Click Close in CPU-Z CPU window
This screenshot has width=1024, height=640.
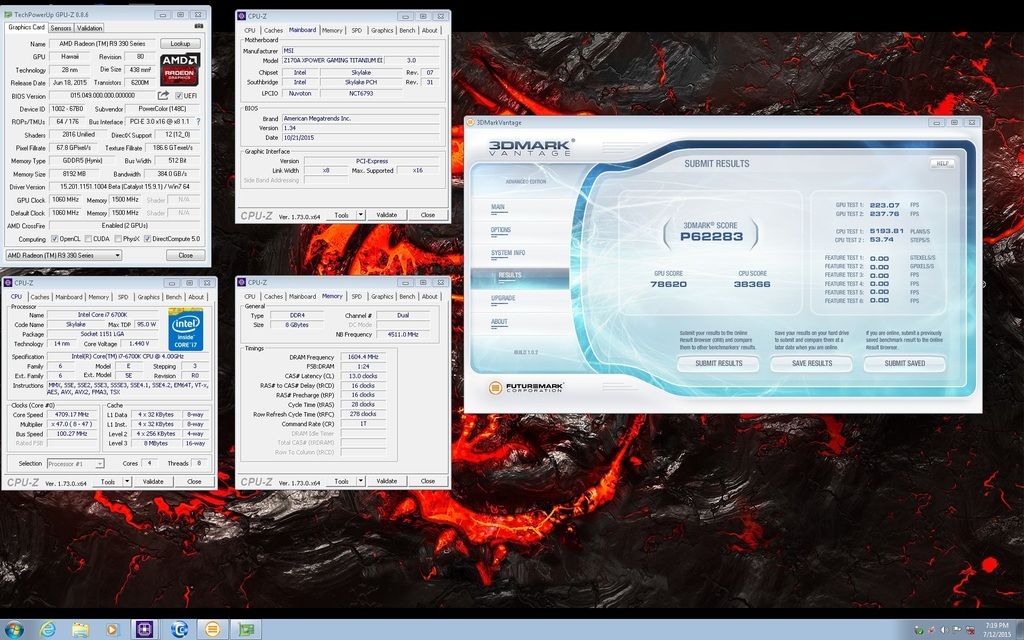194,482
